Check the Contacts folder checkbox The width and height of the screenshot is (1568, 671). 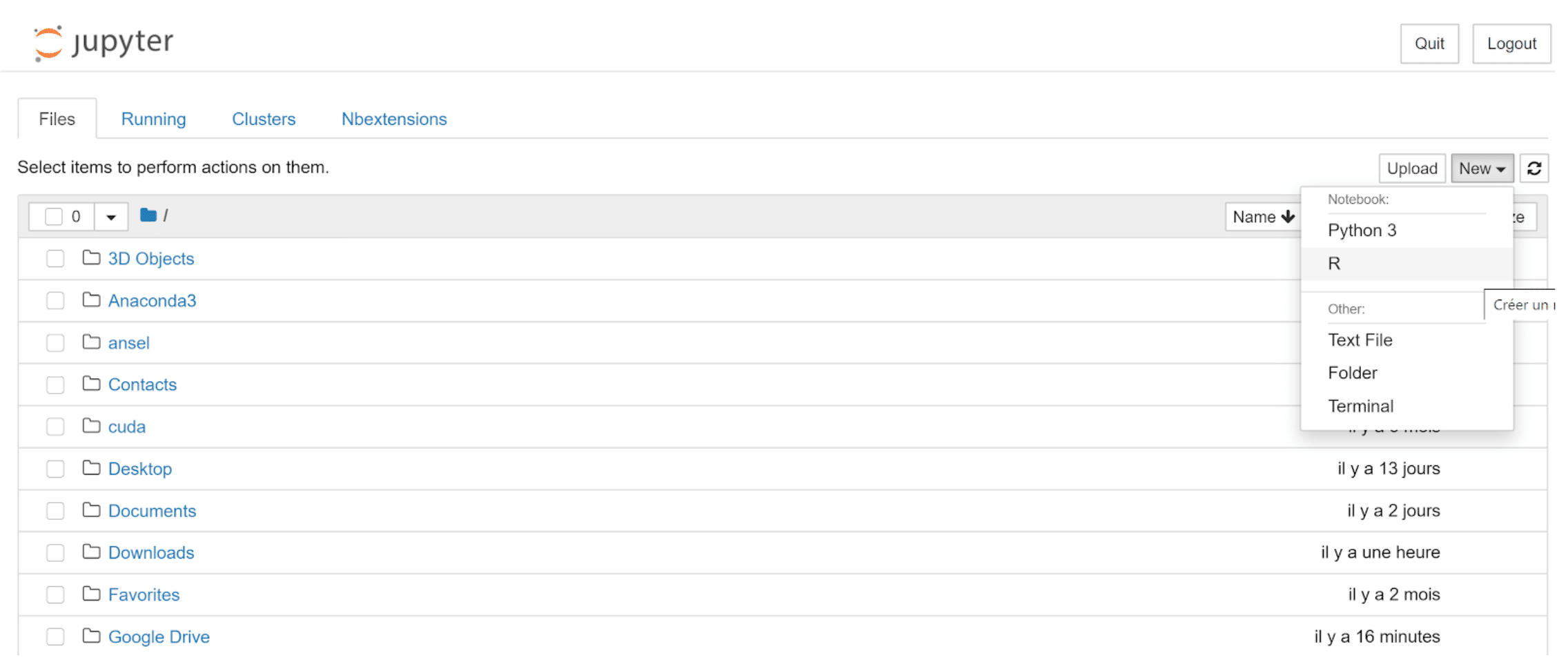[55, 385]
